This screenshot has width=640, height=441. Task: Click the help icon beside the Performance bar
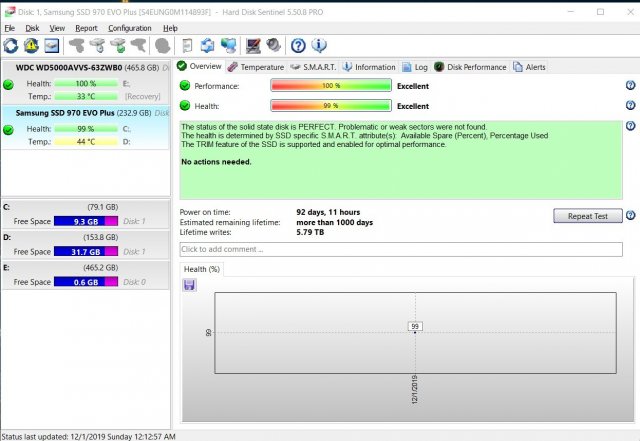(630, 86)
